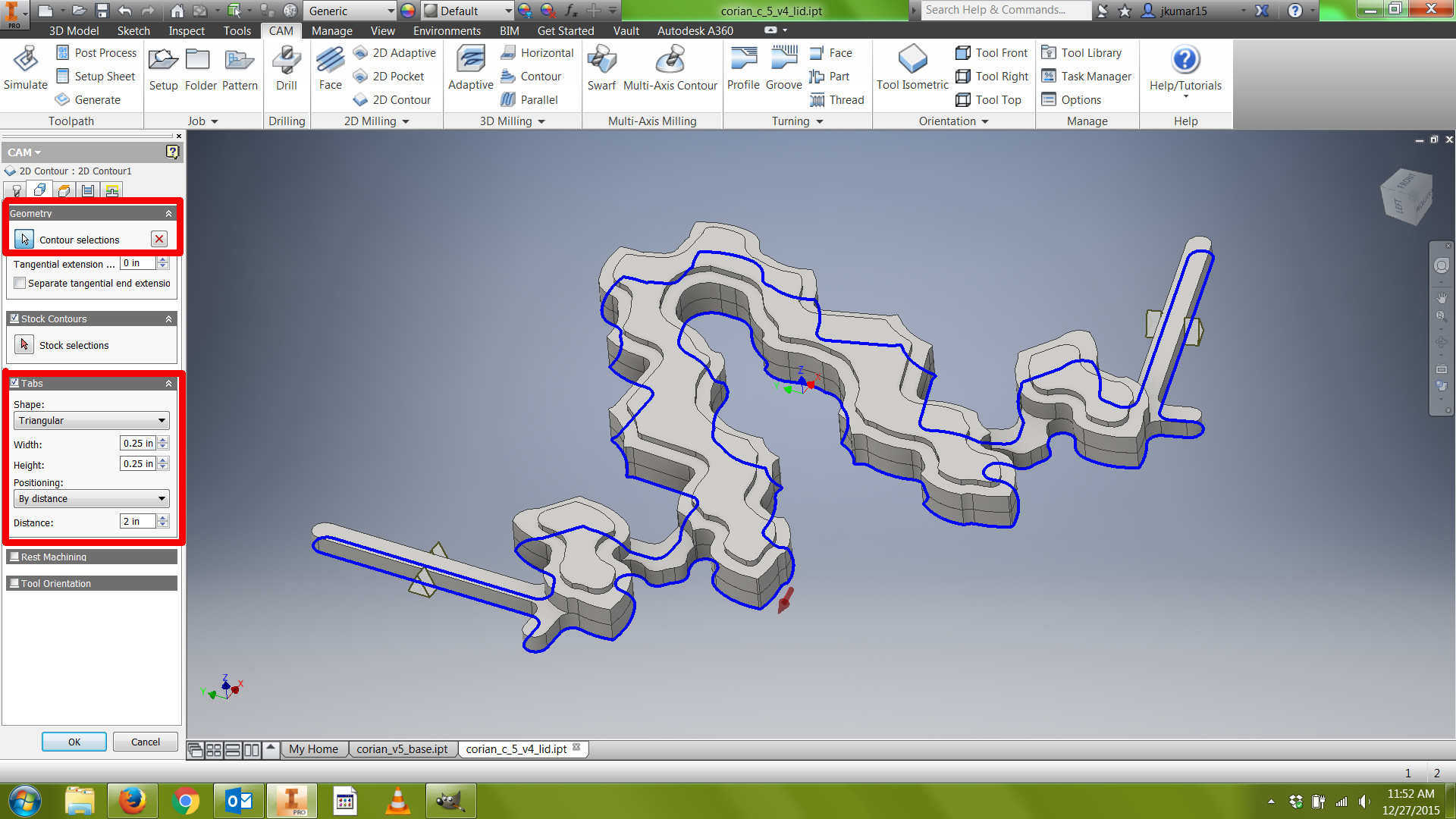Open the appearance color wheel
Screen dimensions: 1456x819
coord(408,11)
